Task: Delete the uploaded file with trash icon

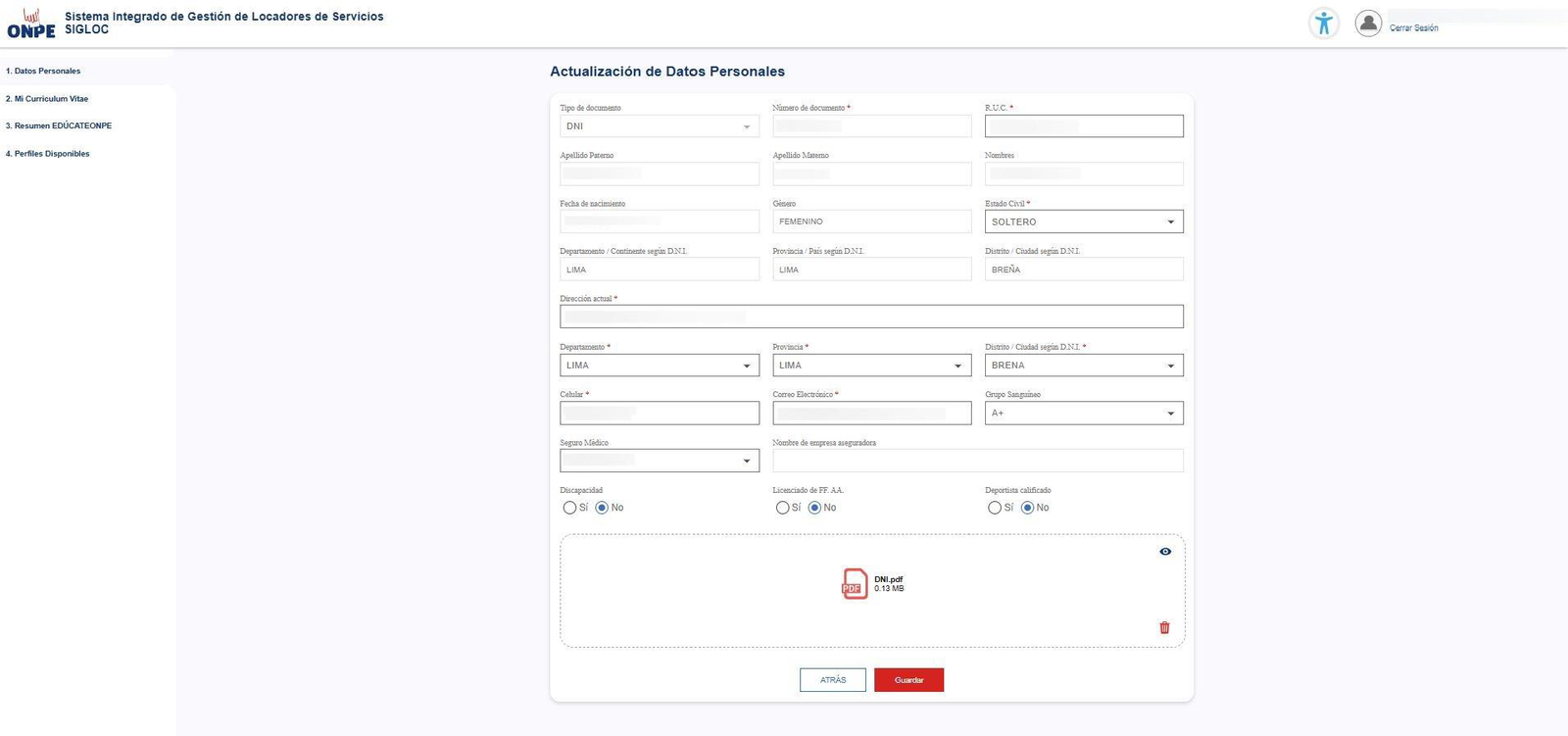Action: [x=1164, y=627]
